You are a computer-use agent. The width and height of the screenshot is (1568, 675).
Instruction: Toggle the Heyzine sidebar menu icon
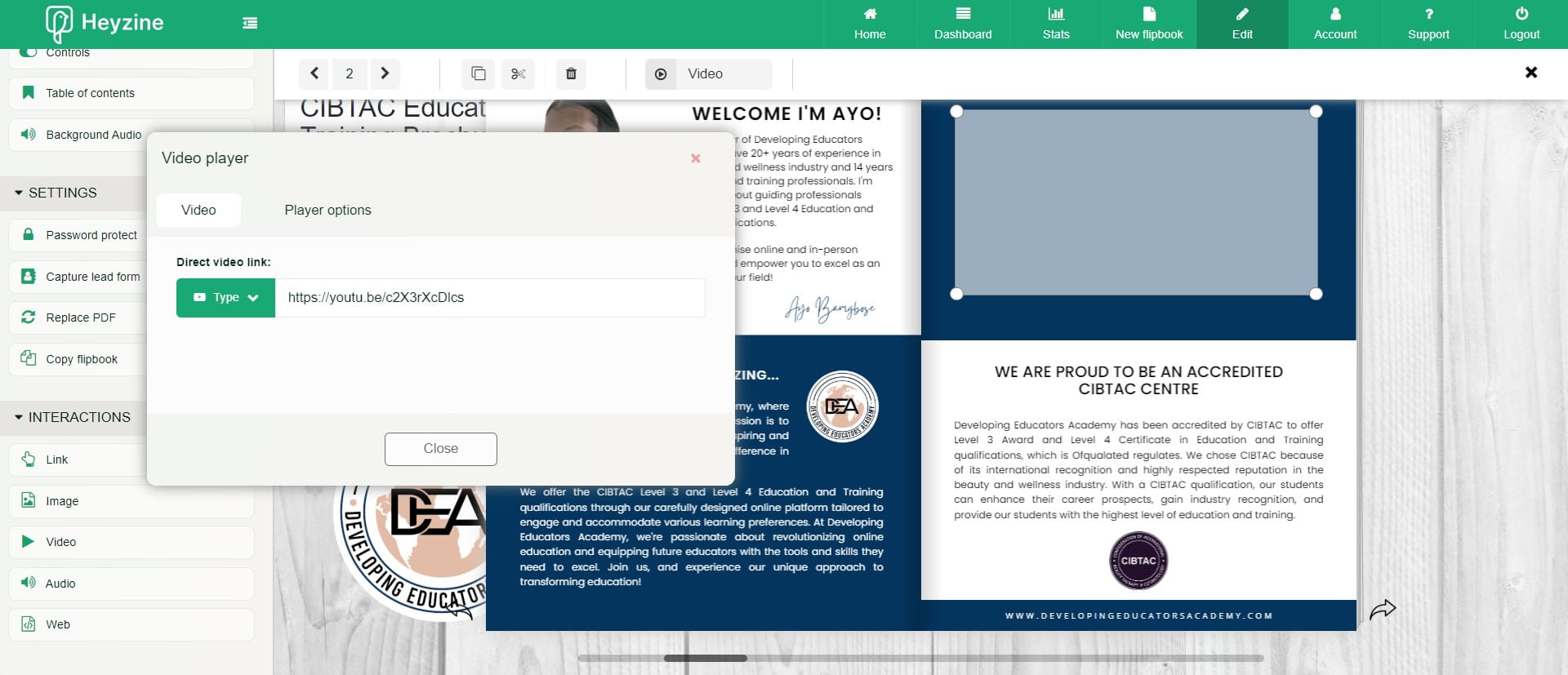click(x=250, y=23)
